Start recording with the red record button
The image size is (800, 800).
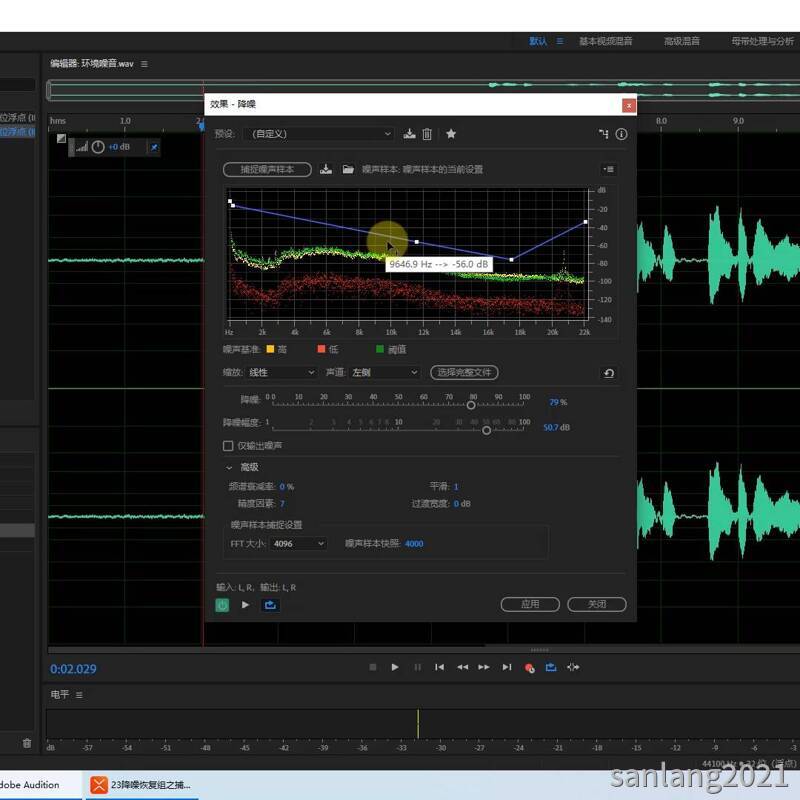[x=530, y=668]
